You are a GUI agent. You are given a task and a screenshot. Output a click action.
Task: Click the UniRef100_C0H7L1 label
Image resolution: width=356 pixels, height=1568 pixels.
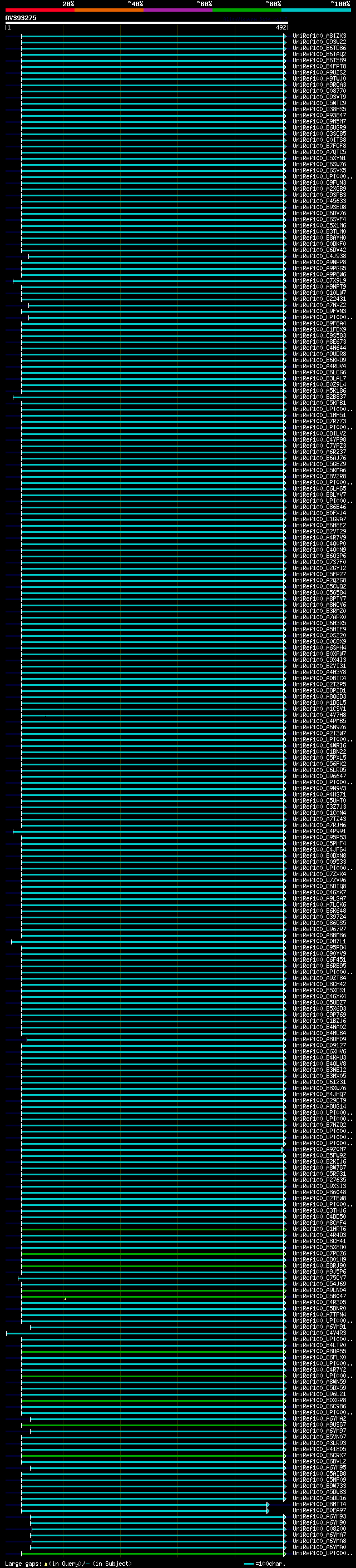point(319,941)
